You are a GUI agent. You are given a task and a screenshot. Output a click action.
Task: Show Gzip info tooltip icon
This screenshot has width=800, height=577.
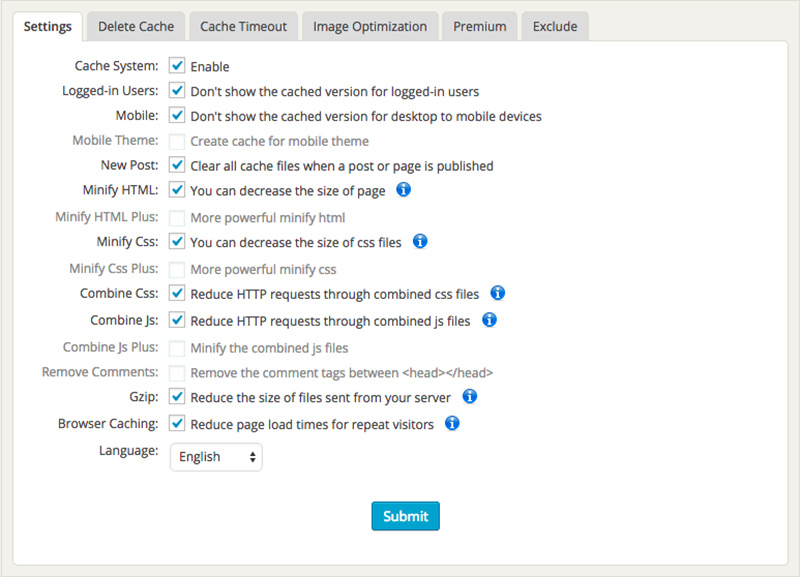coord(469,397)
